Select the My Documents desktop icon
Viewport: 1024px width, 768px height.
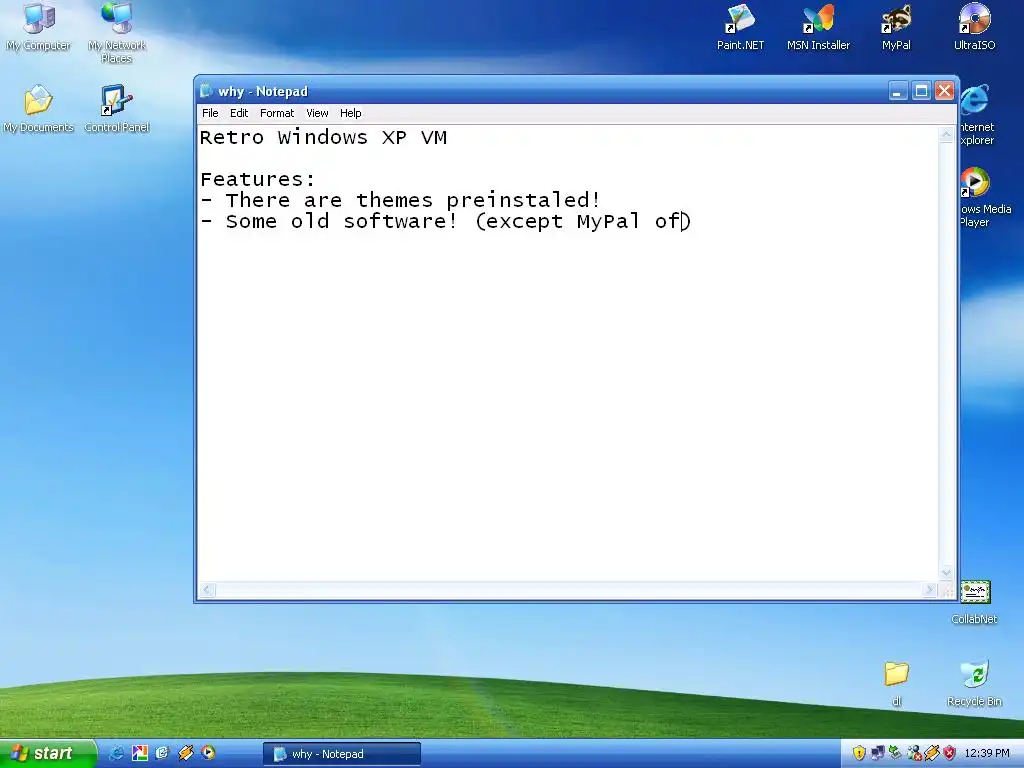click(39, 108)
